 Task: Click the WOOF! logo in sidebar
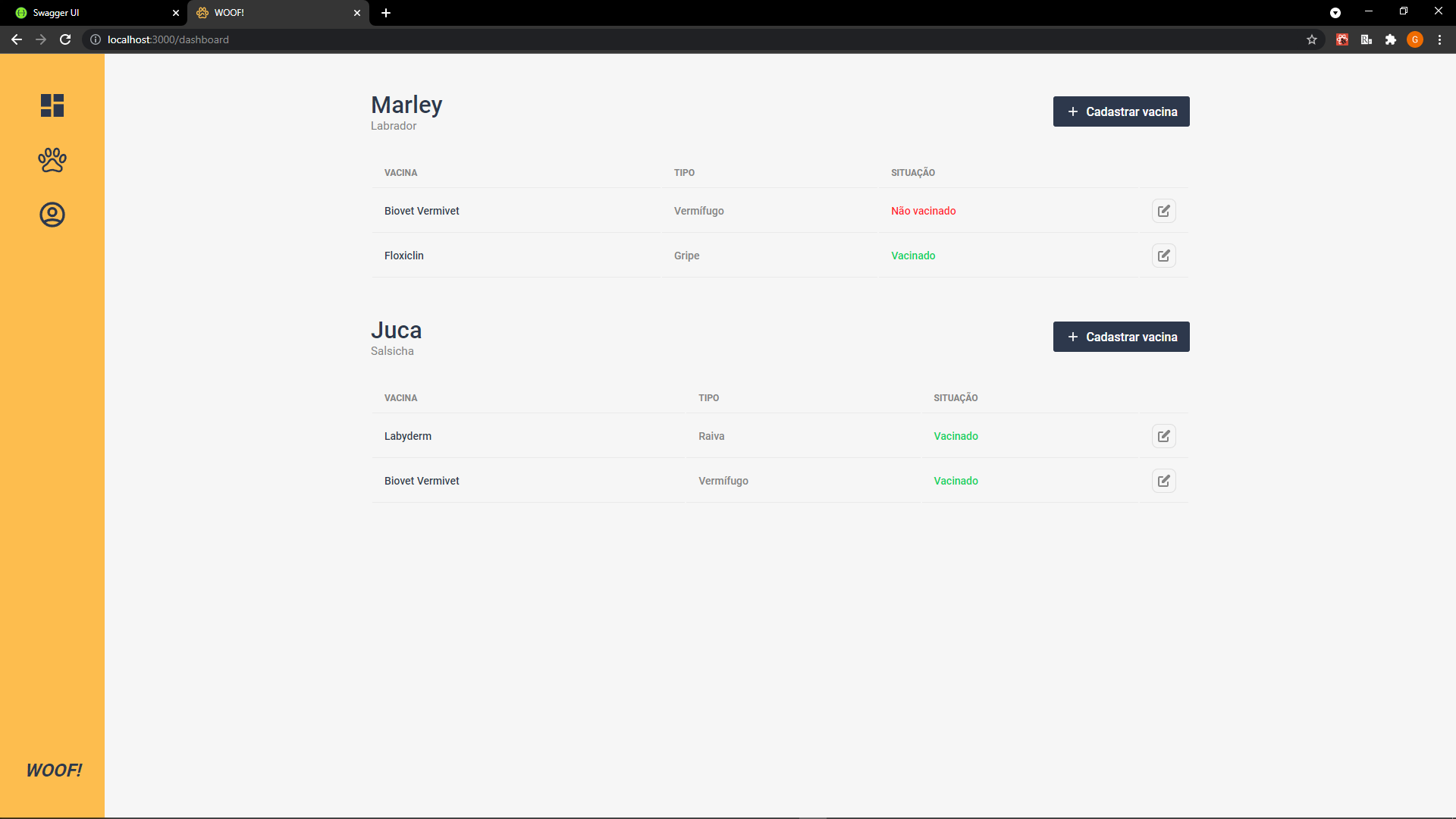pos(54,770)
